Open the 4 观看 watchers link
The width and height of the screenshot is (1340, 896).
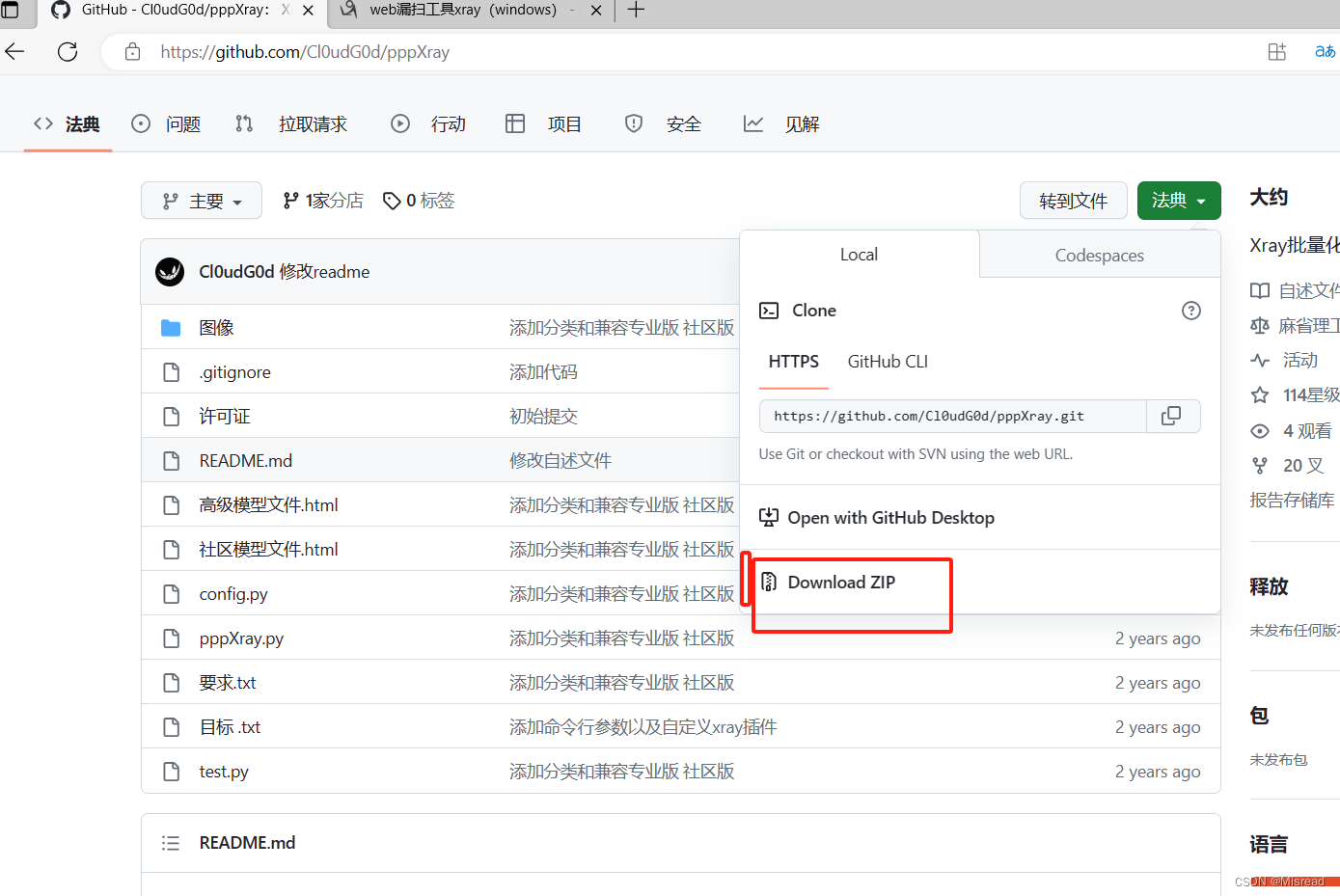[x=1307, y=431]
